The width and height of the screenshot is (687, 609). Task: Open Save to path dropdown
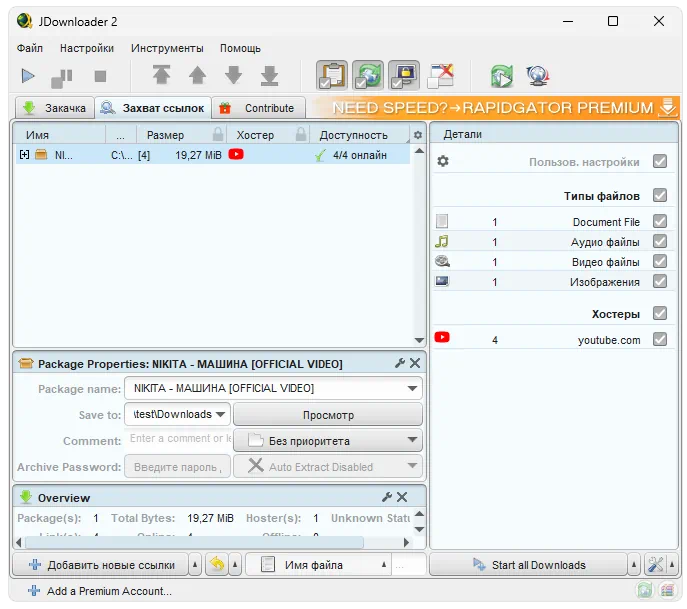tap(220, 414)
